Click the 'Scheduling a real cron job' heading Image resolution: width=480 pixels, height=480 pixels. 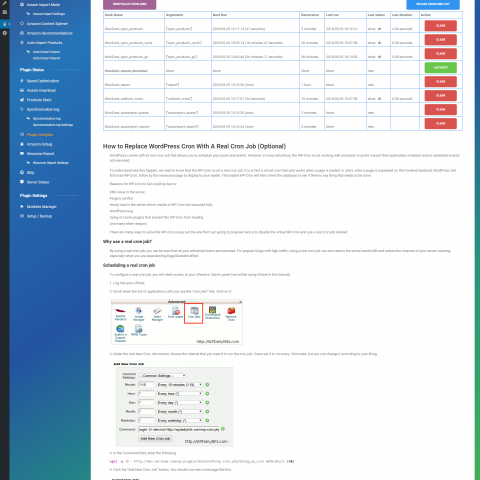[x=129, y=265]
